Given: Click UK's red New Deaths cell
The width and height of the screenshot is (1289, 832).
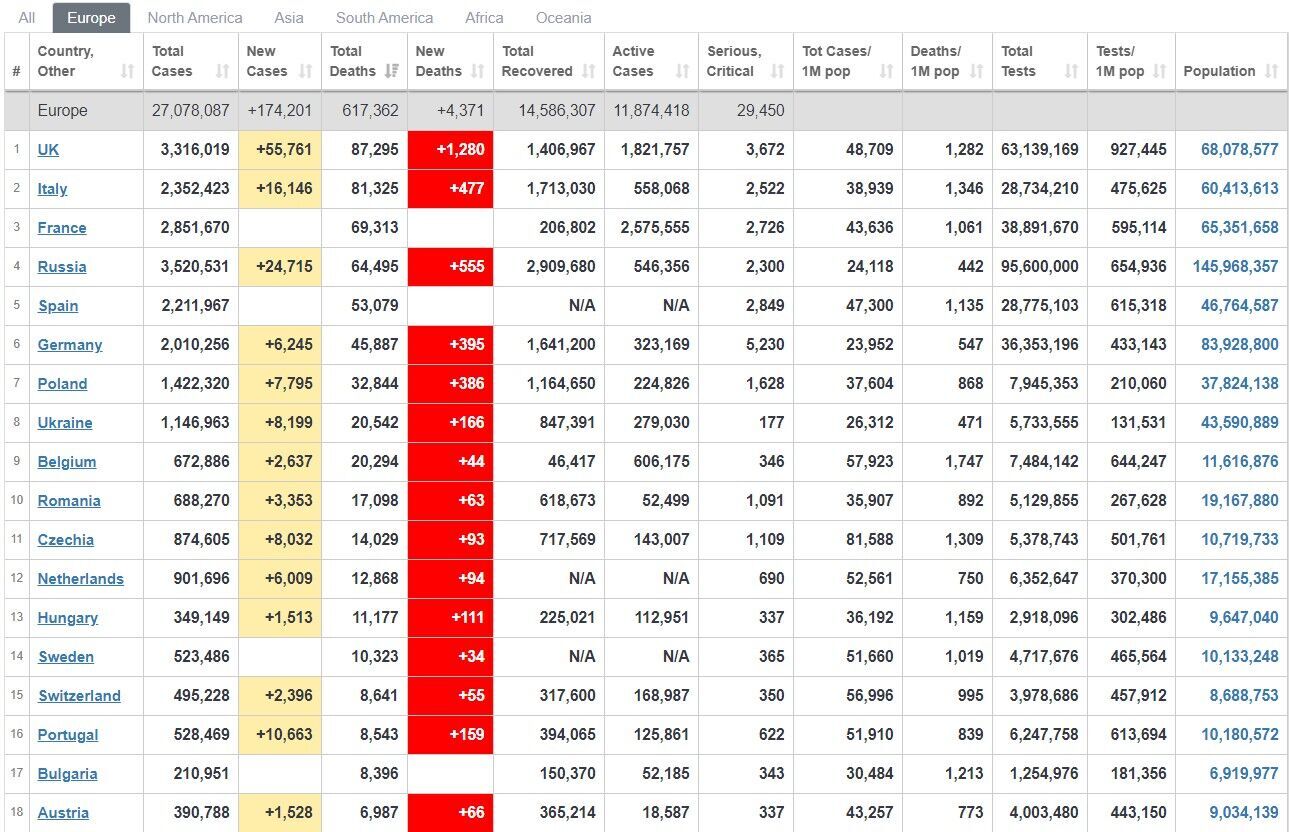Looking at the screenshot, I should (451, 150).
